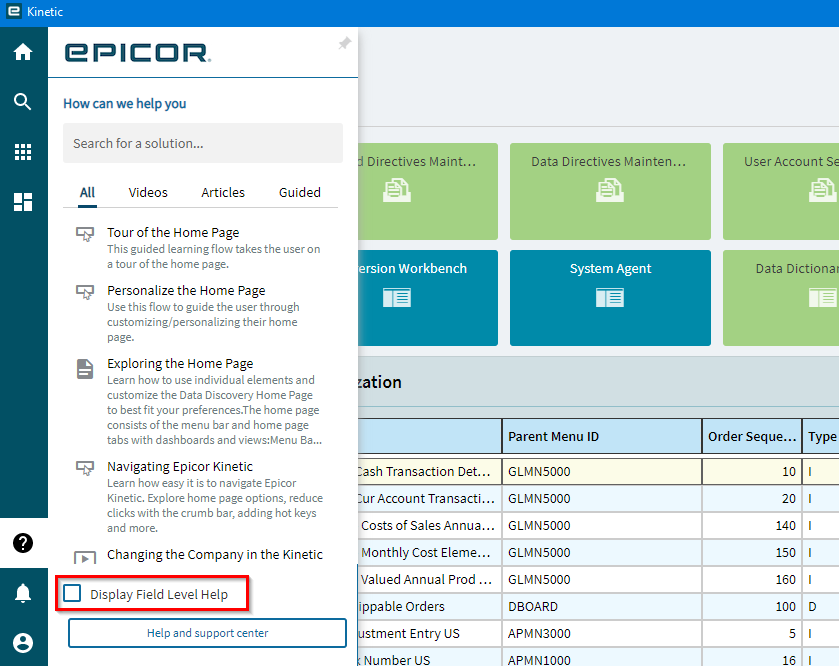Click the Search for a solution field
Image resolution: width=839 pixels, height=666 pixels.
point(203,143)
